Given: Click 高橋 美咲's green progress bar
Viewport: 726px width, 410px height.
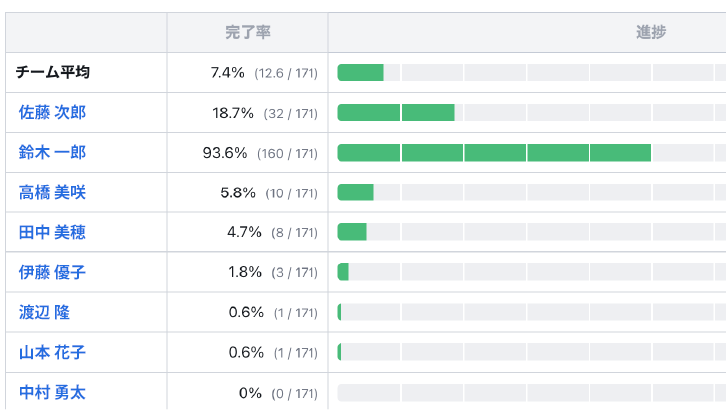Looking at the screenshot, I should [x=355, y=193].
